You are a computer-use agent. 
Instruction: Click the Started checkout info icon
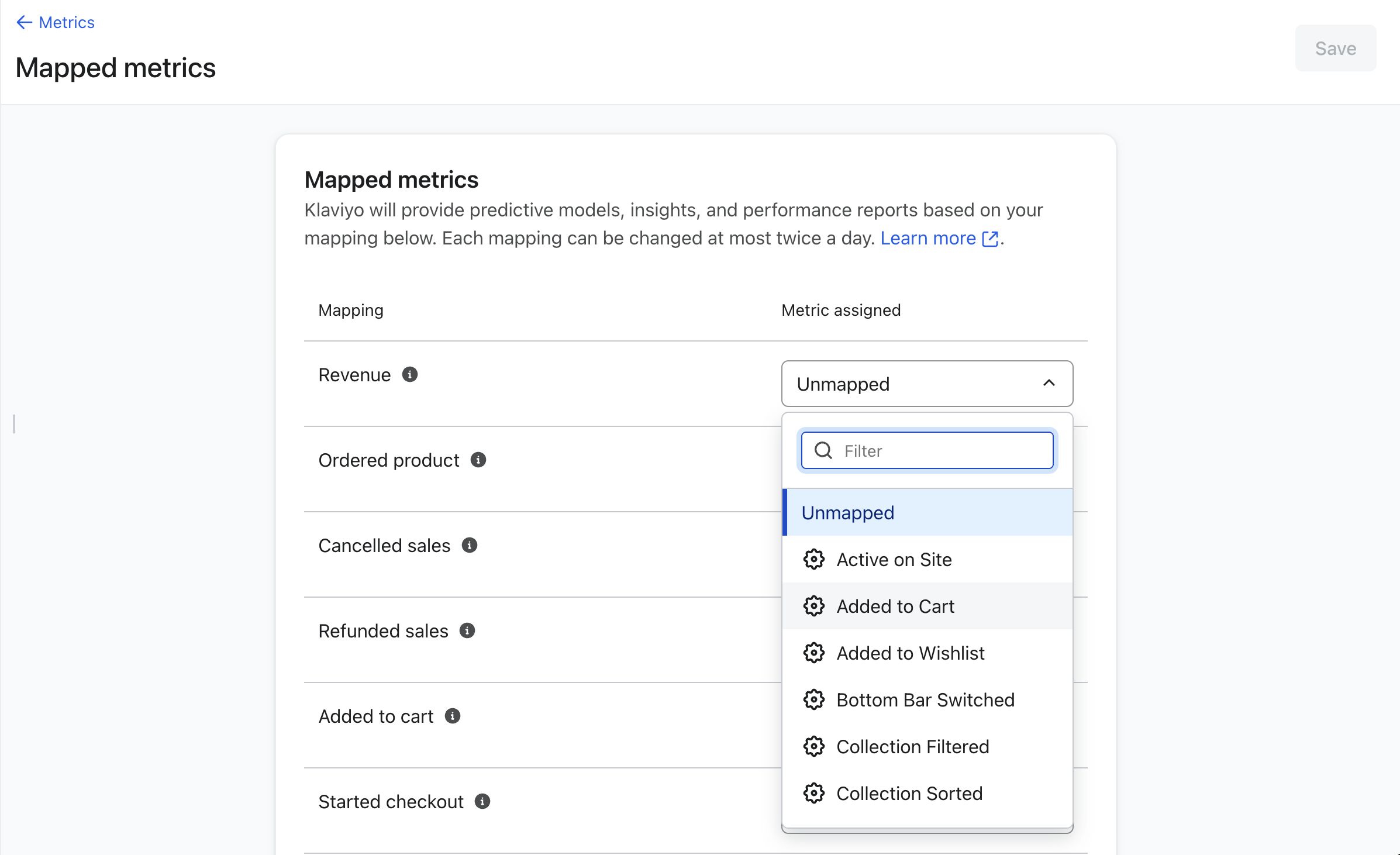(x=482, y=801)
